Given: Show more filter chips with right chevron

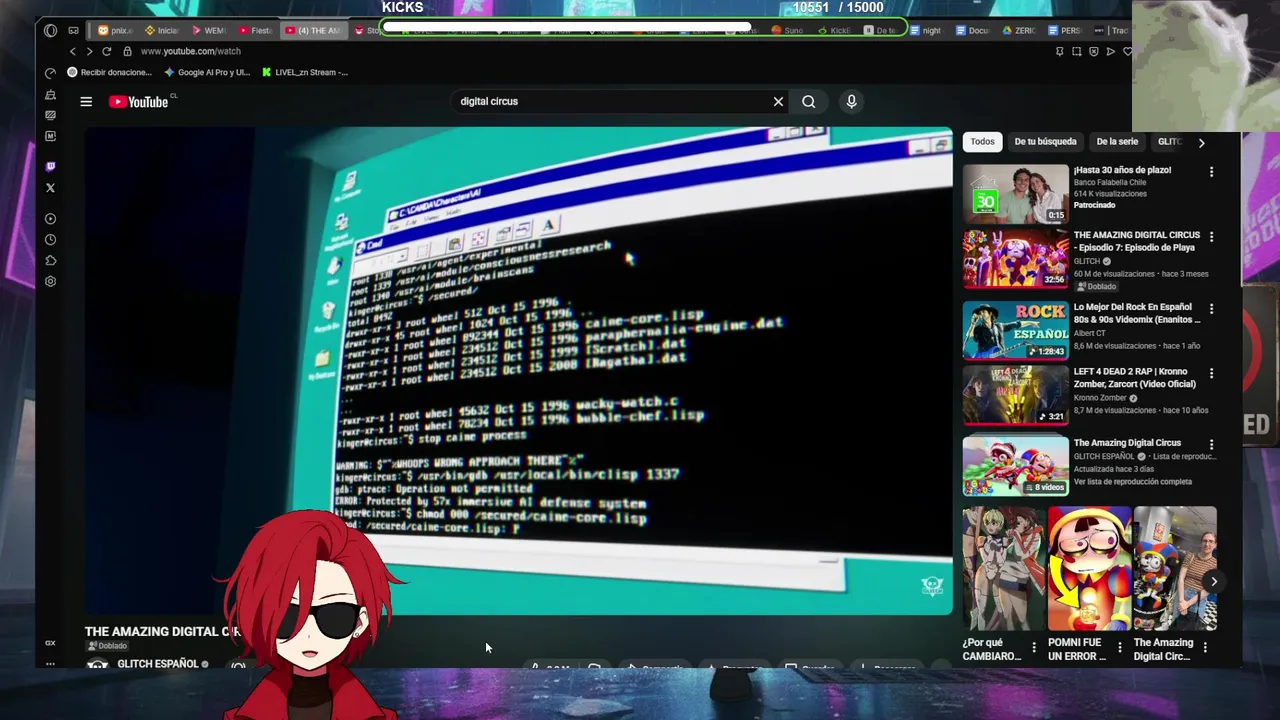Looking at the screenshot, I should pyautogui.click(x=1201, y=142).
